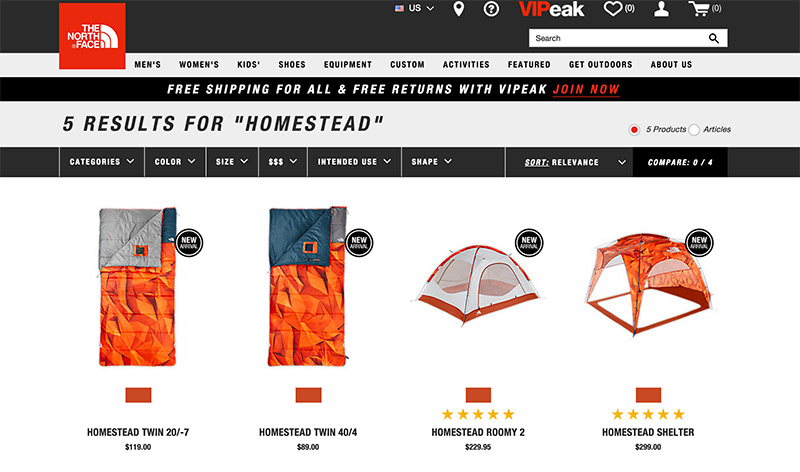View wishlist heart icon
The image size is (800, 472).
[x=619, y=8]
